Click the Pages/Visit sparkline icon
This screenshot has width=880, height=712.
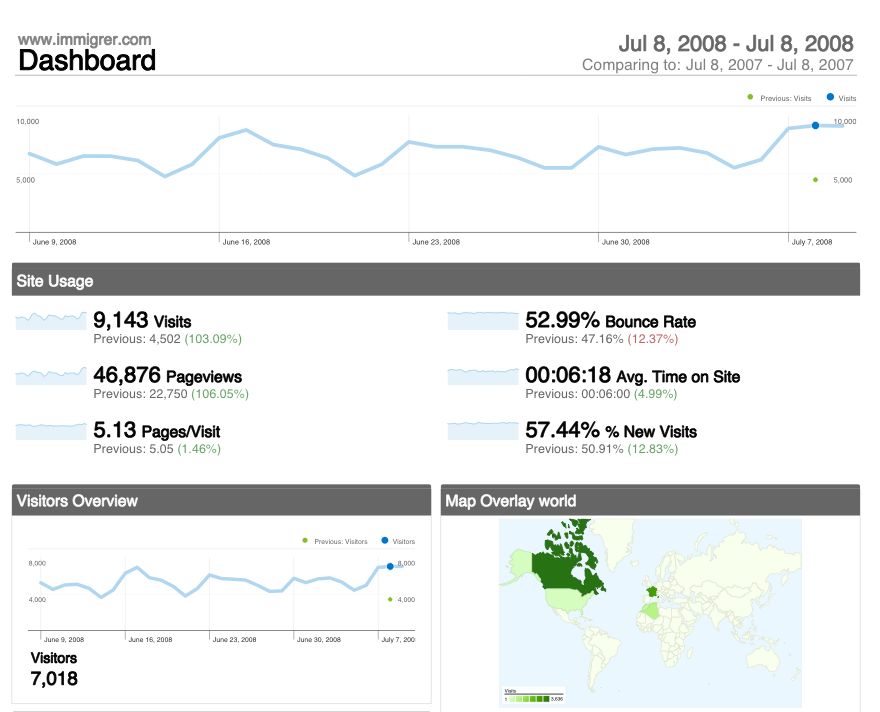click(50, 431)
